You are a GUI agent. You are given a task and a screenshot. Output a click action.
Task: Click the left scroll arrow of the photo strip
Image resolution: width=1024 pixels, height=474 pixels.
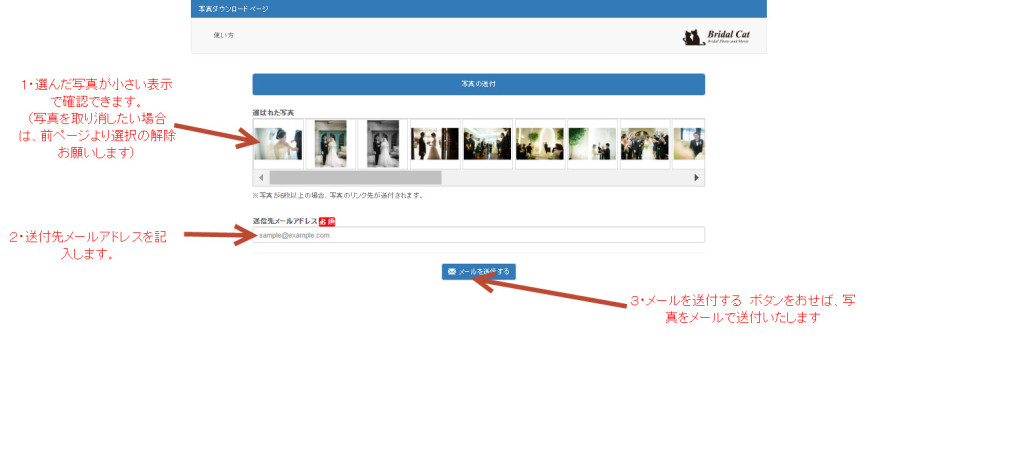pyautogui.click(x=261, y=178)
